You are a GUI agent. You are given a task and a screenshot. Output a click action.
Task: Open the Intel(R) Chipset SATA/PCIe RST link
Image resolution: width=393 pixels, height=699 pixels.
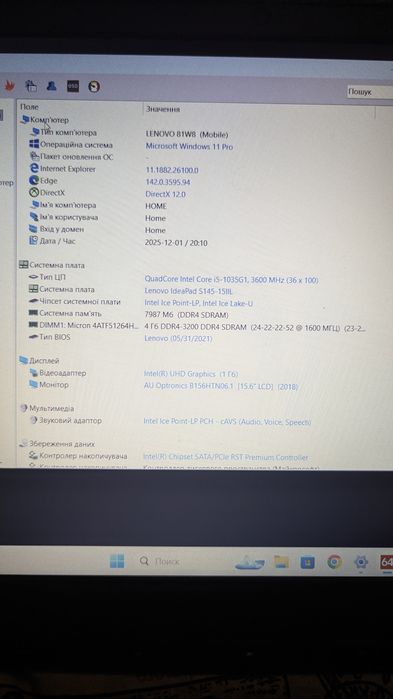225,457
